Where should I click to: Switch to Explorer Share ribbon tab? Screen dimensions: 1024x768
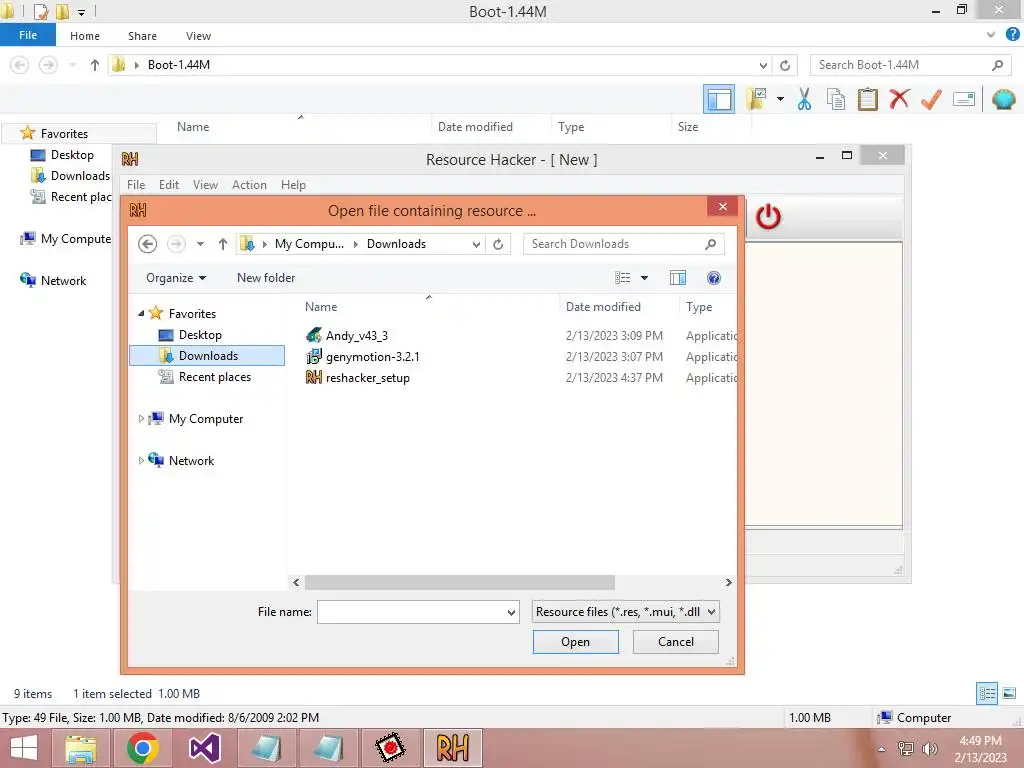coord(142,36)
